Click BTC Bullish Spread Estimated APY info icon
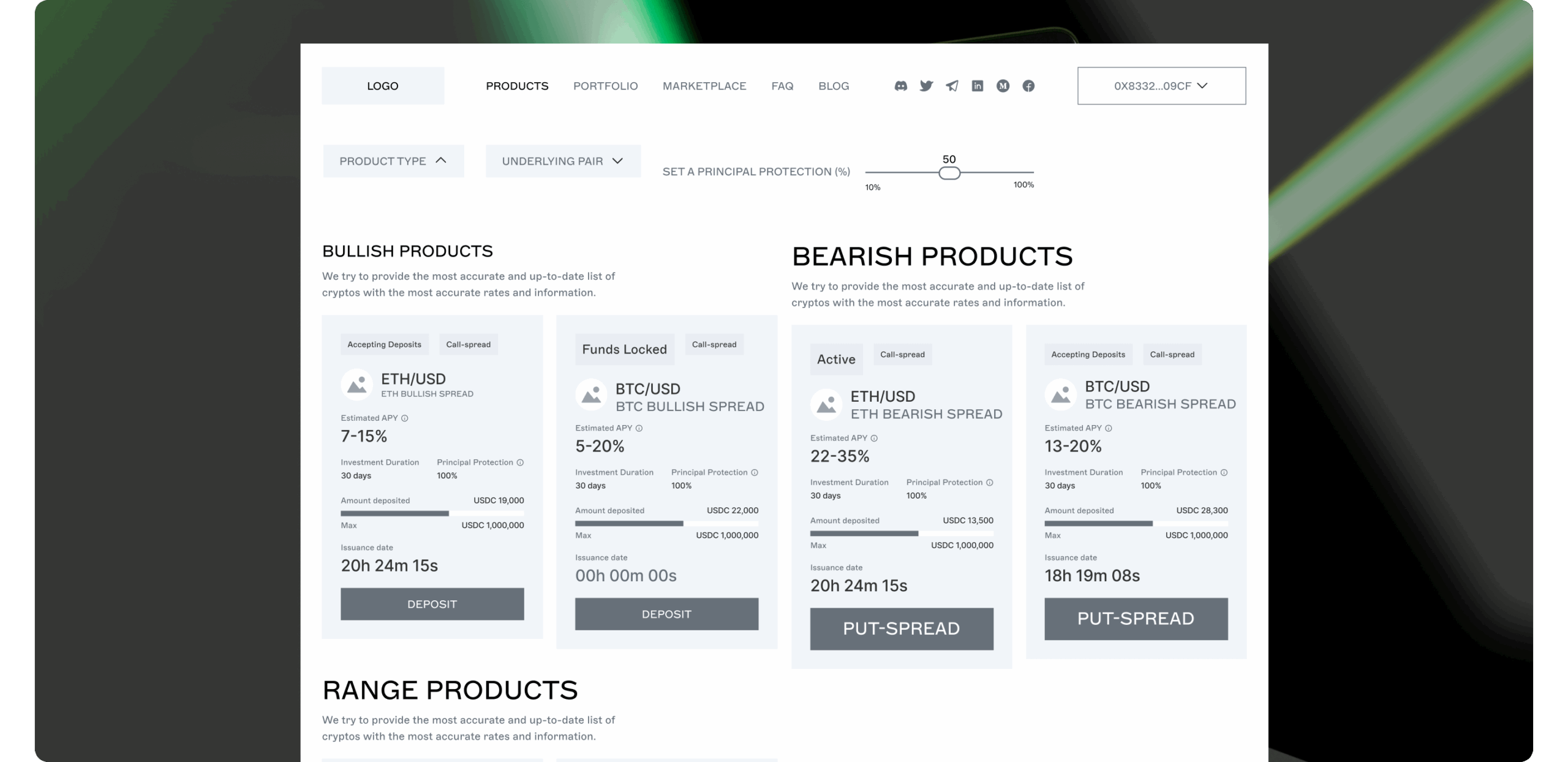Viewport: 1568px width, 762px height. tap(639, 428)
